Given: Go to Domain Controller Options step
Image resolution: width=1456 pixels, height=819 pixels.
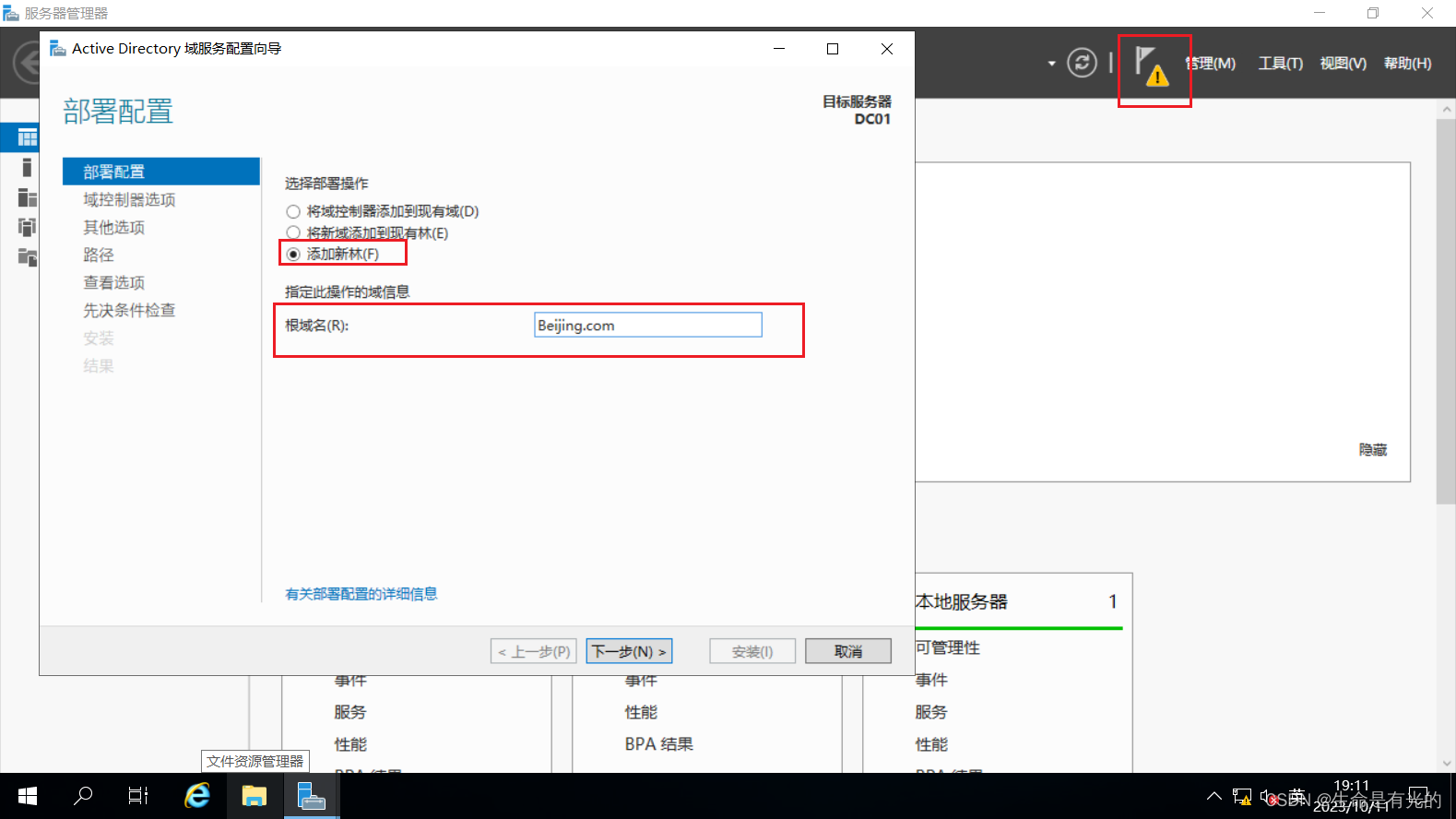Looking at the screenshot, I should coord(129,199).
